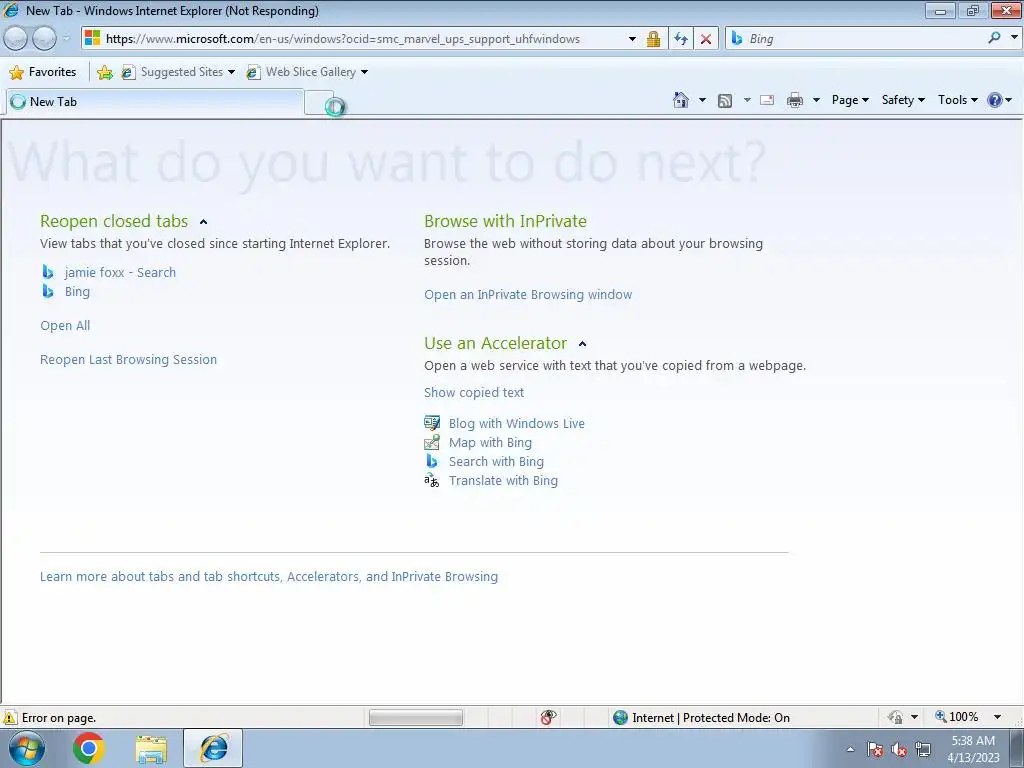Click the Forward navigation button
The image size is (1024, 768).
click(x=44, y=39)
